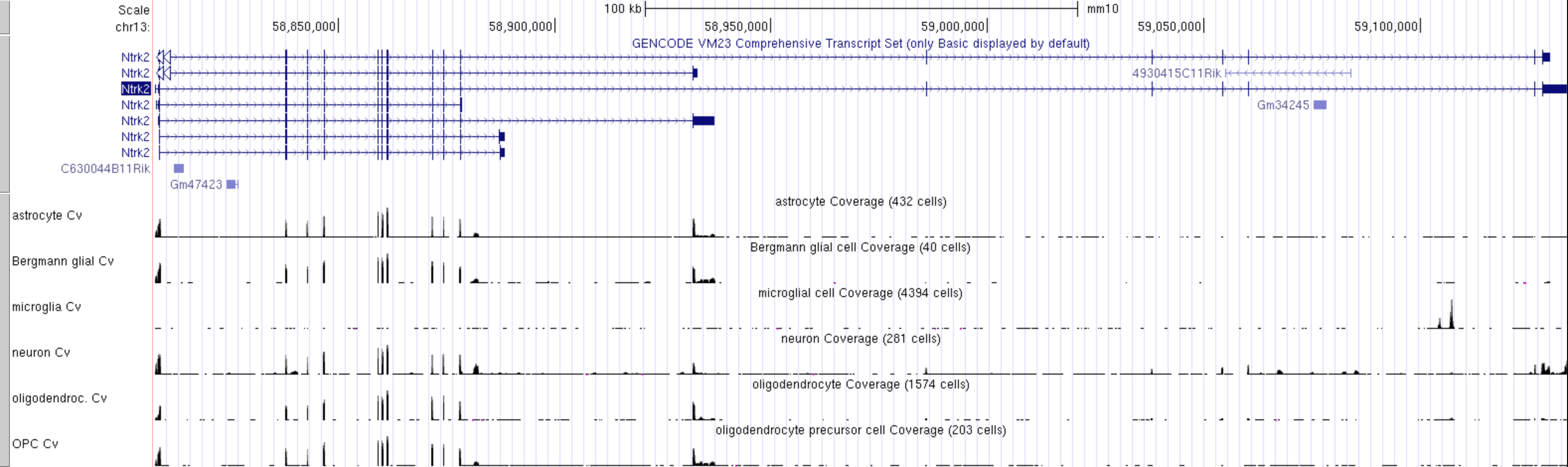Viewport: 1568px width, 467px height.
Task: Click the oligodendroc. Cv track label
Action: pyautogui.click(x=59, y=398)
